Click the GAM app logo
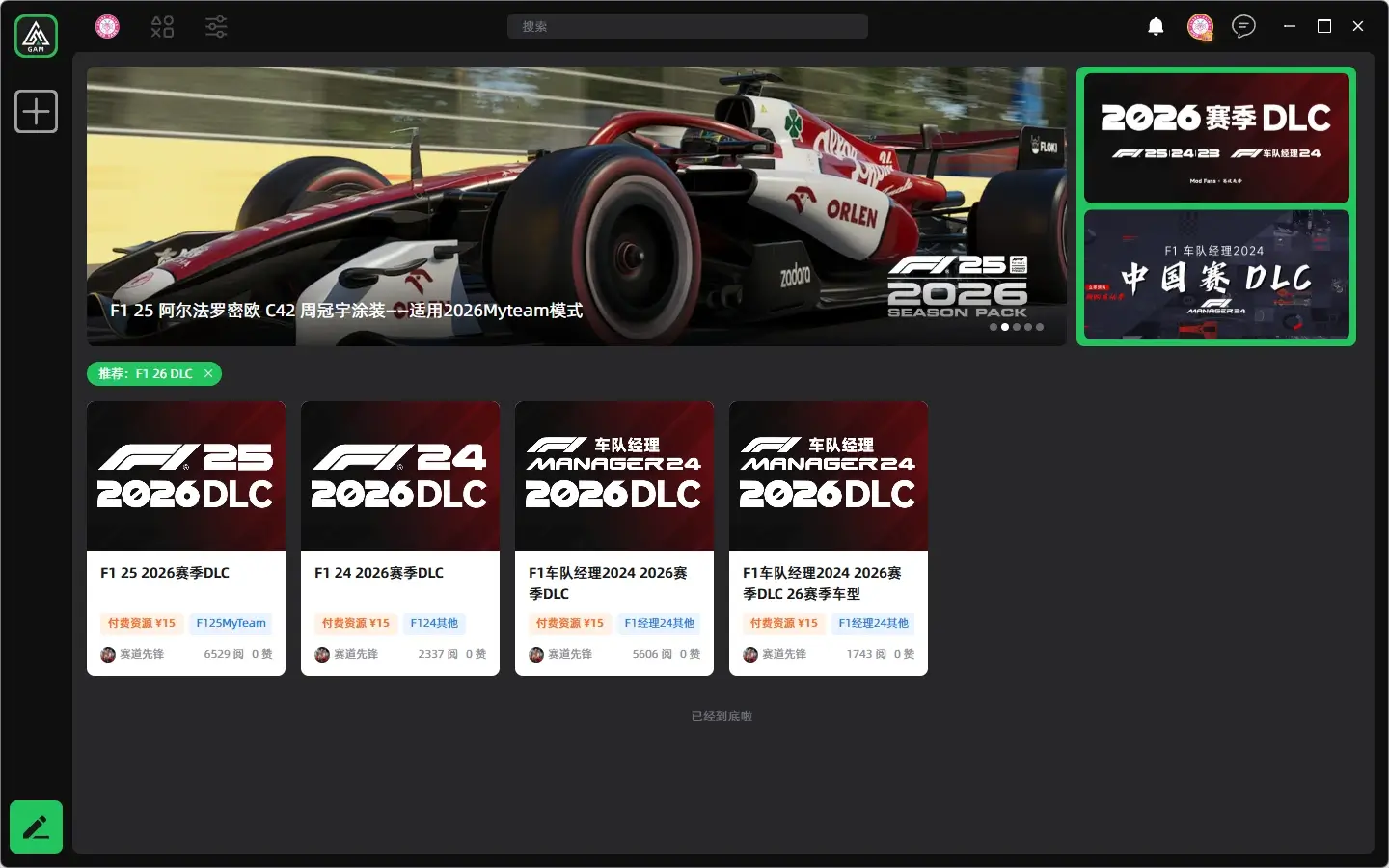The height and width of the screenshot is (868, 1389). [36, 37]
